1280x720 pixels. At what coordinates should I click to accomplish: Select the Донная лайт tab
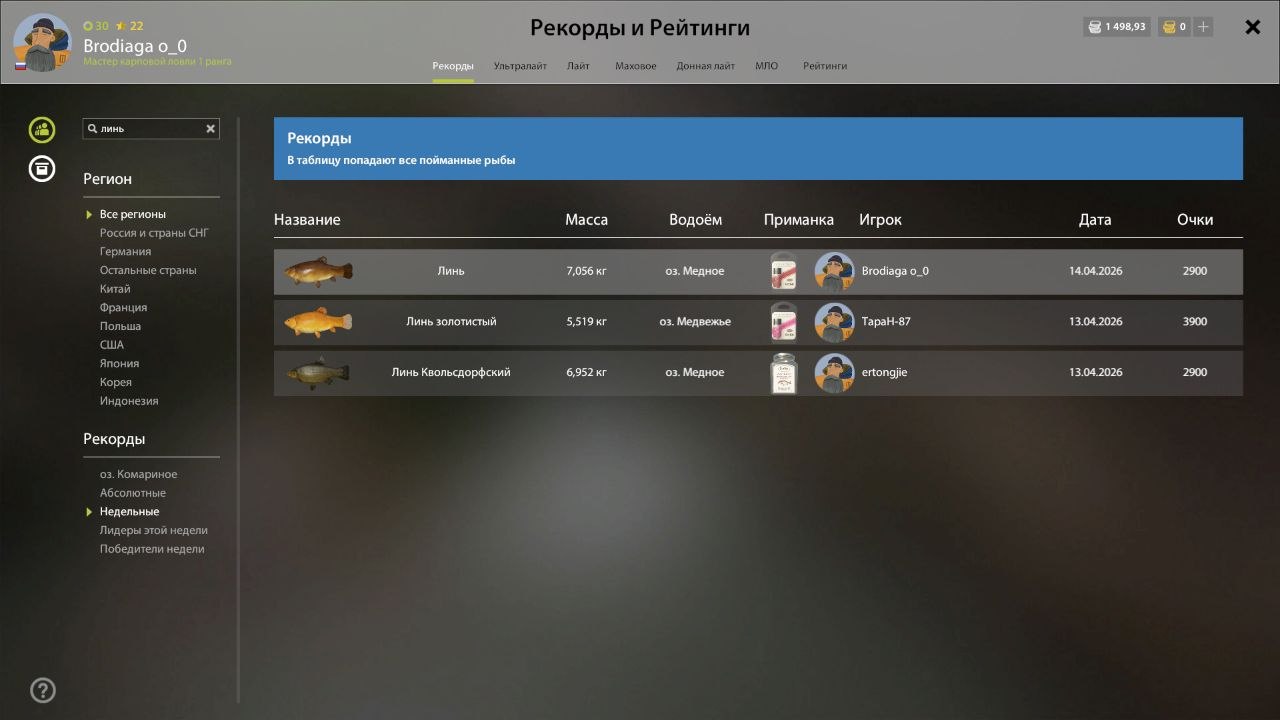[705, 66]
